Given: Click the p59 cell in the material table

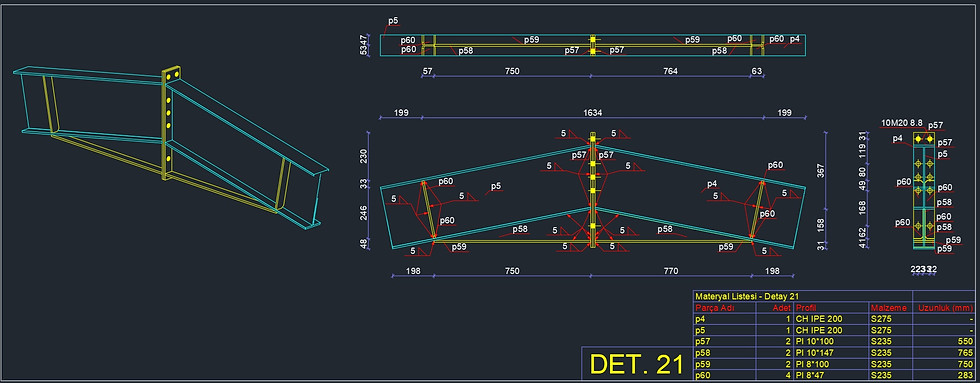Looking at the screenshot, I should [x=702, y=364].
